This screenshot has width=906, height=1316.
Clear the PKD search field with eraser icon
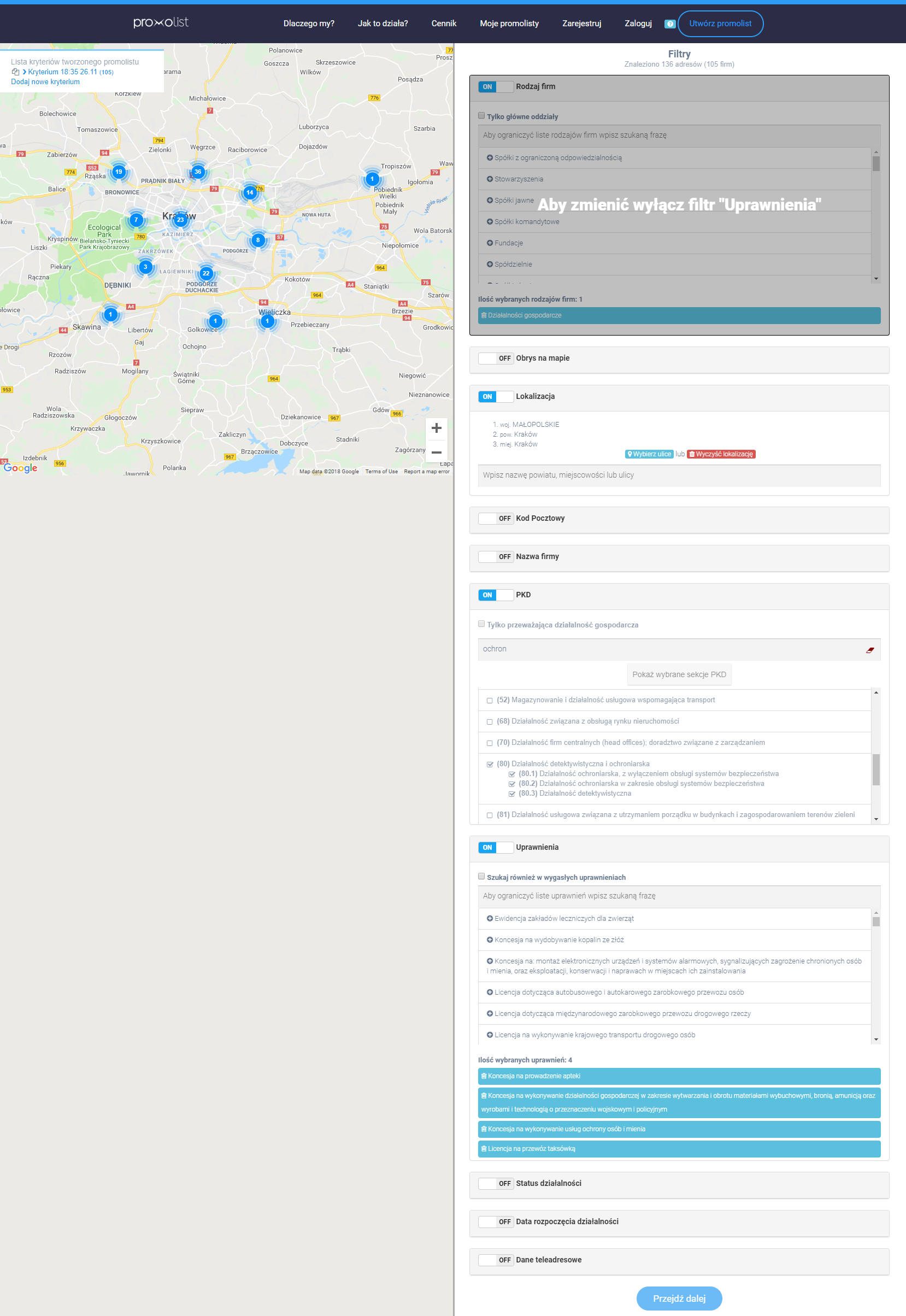coord(869,650)
